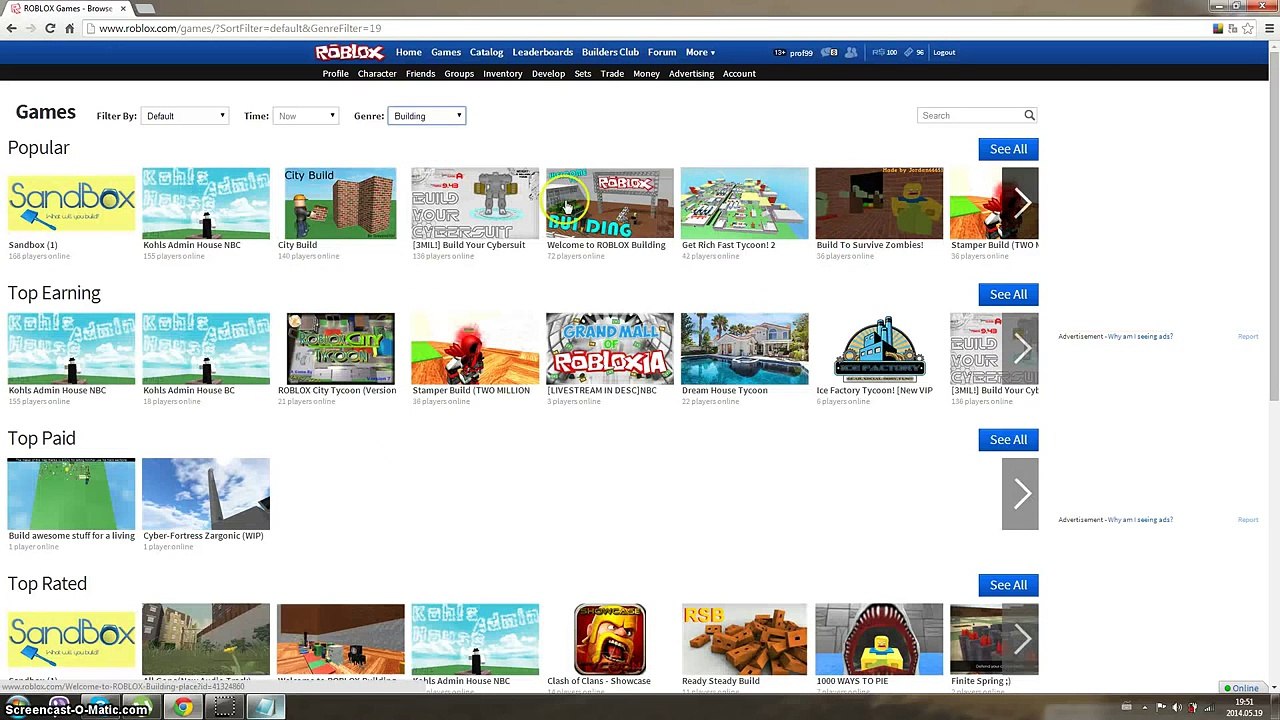1280x720 pixels.
Task: Open Get Rich Fast Tycoon! 2 thumbnail
Action: 744,203
